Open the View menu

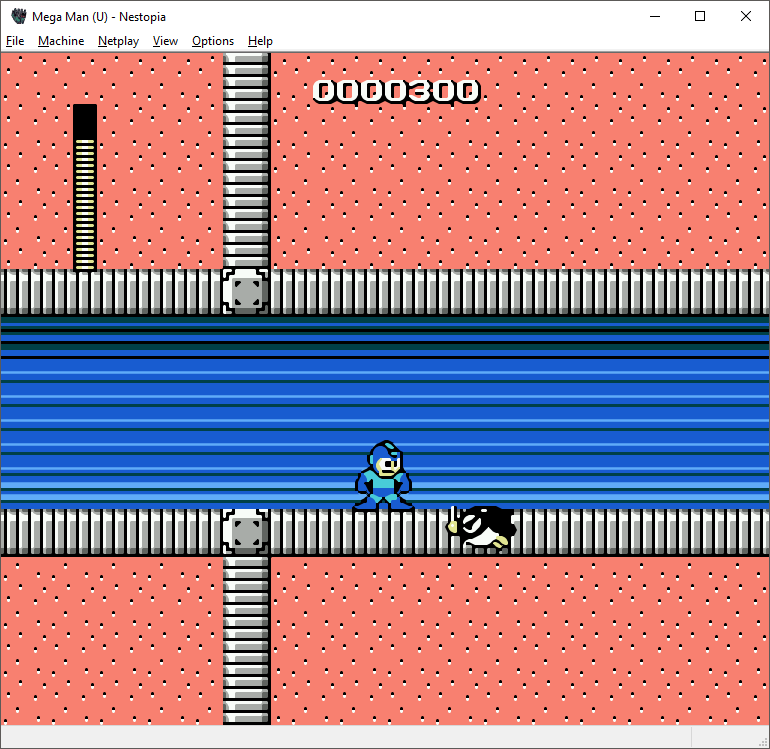pyautogui.click(x=165, y=41)
